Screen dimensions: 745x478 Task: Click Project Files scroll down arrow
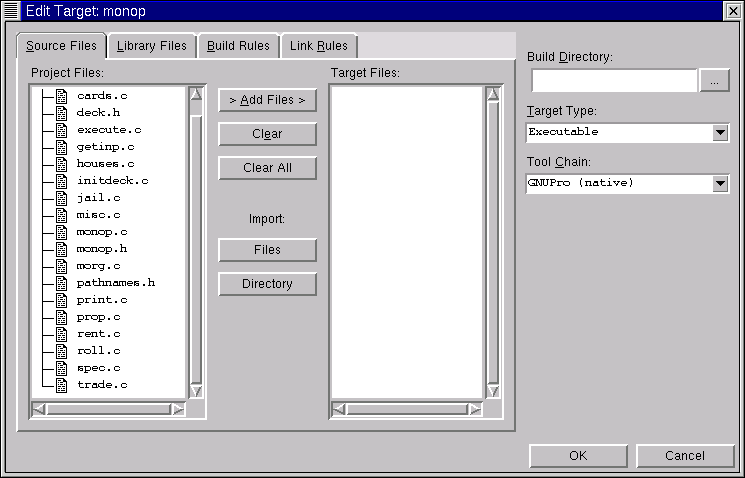(x=196, y=391)
